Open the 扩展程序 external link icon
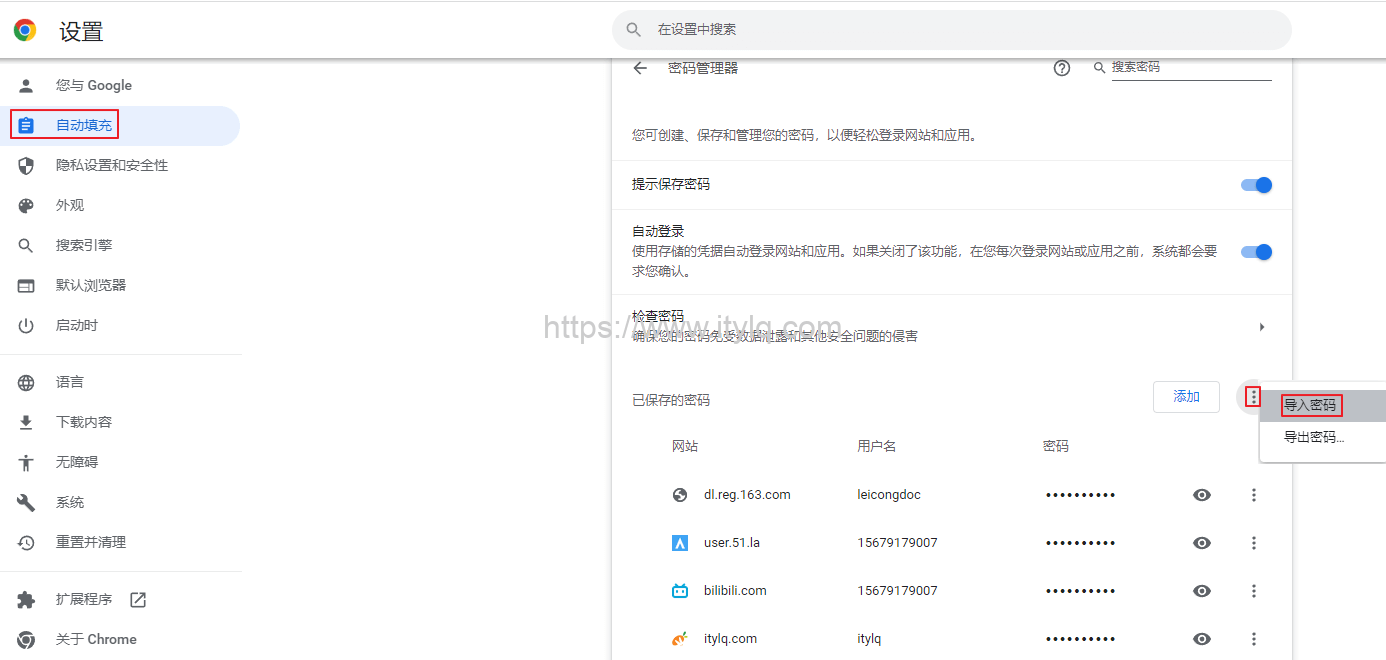 tap(138, 600)
